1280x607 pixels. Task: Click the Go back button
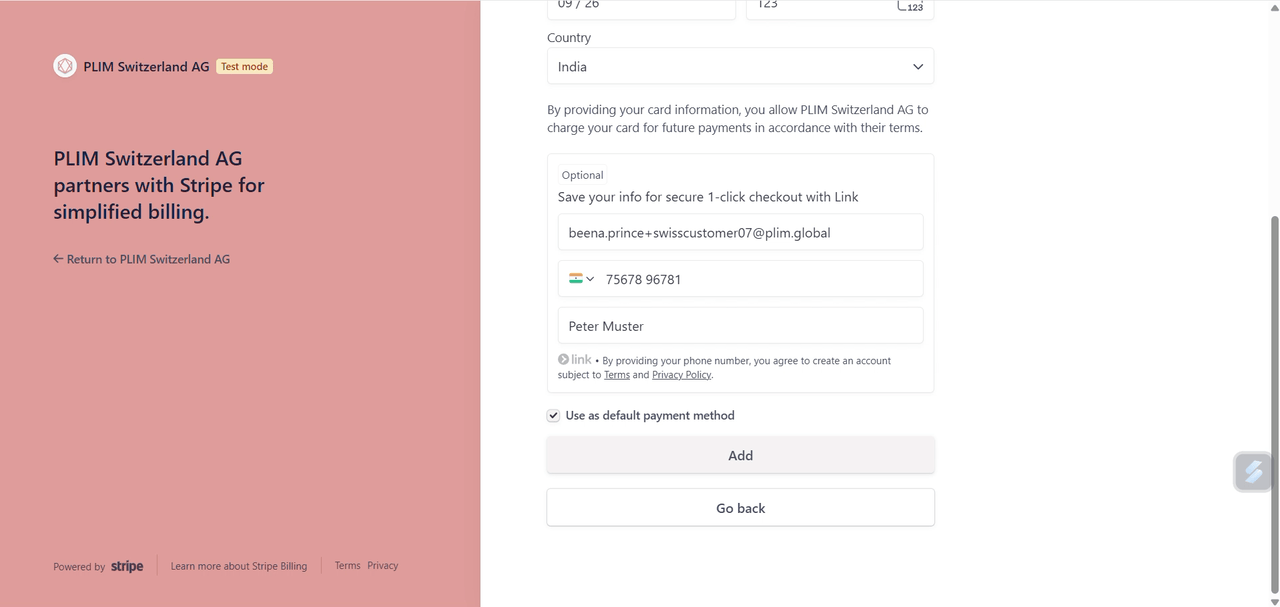pyautogui.click(x=740, y=508)
